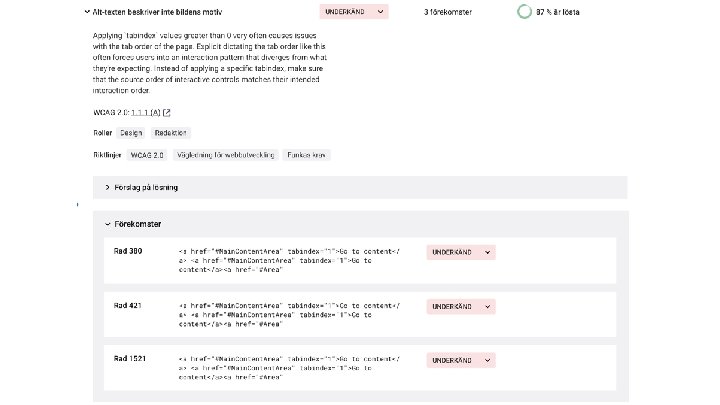The width and height of the screenshot is (720, 405).
Task: Click the "3 förekomster" count text
Action: coord(447,12)
